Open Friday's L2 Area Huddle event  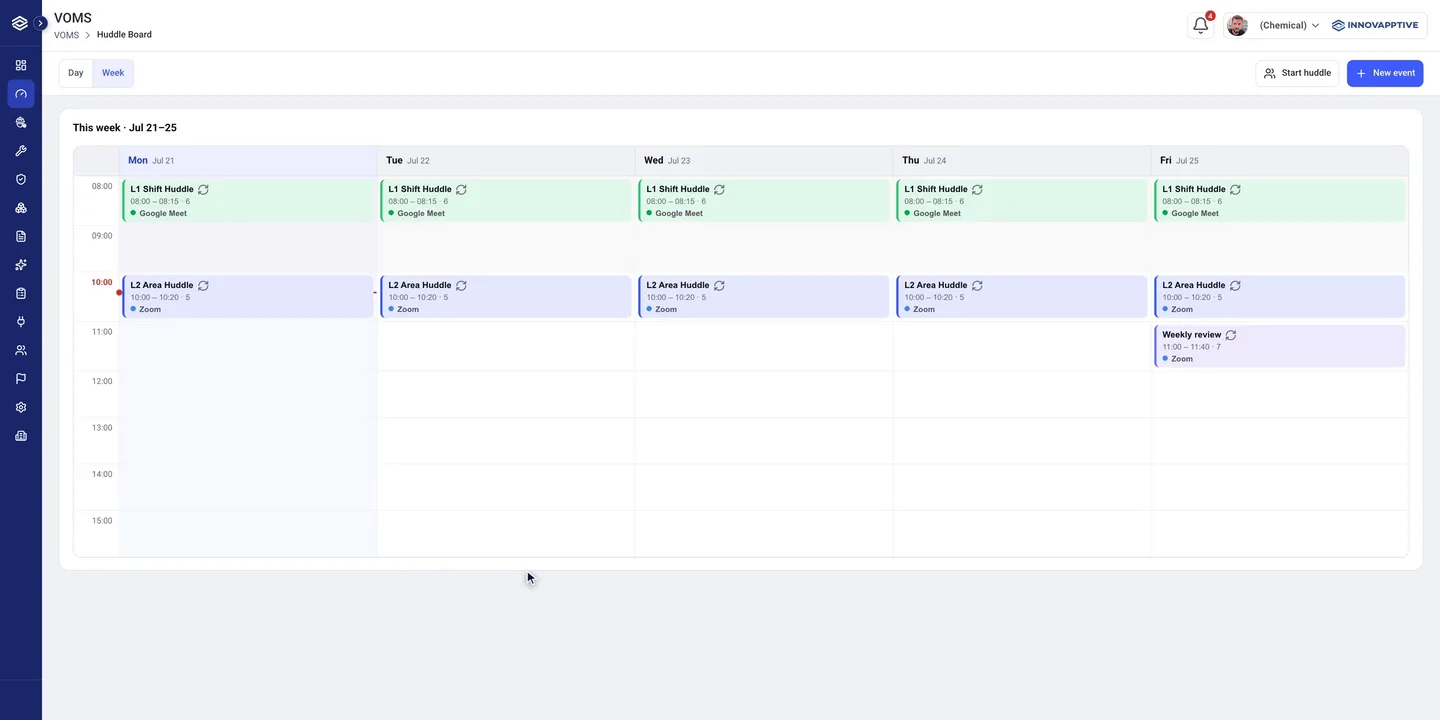click(1280, 297)
